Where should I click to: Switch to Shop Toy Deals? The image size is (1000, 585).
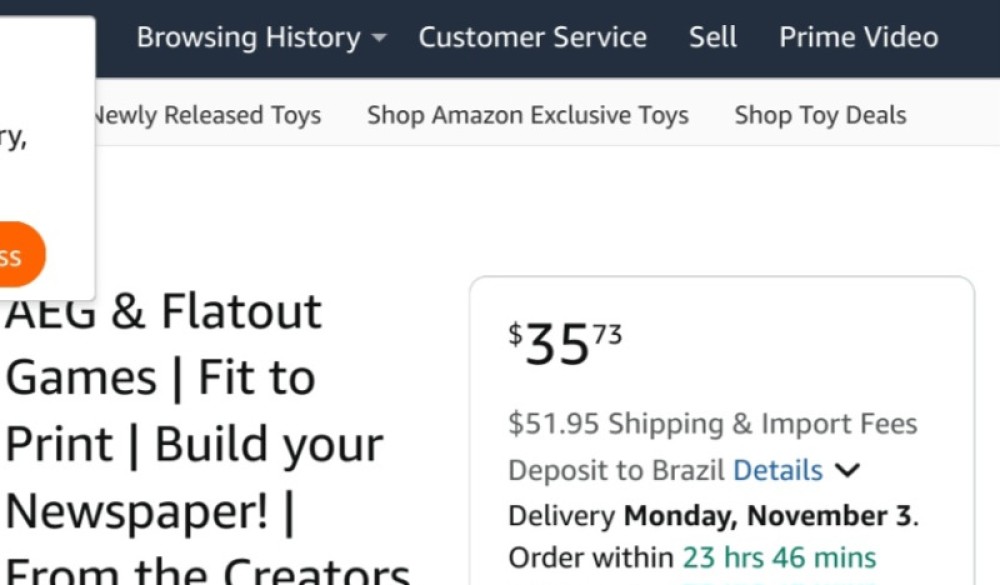click(820, 115)
